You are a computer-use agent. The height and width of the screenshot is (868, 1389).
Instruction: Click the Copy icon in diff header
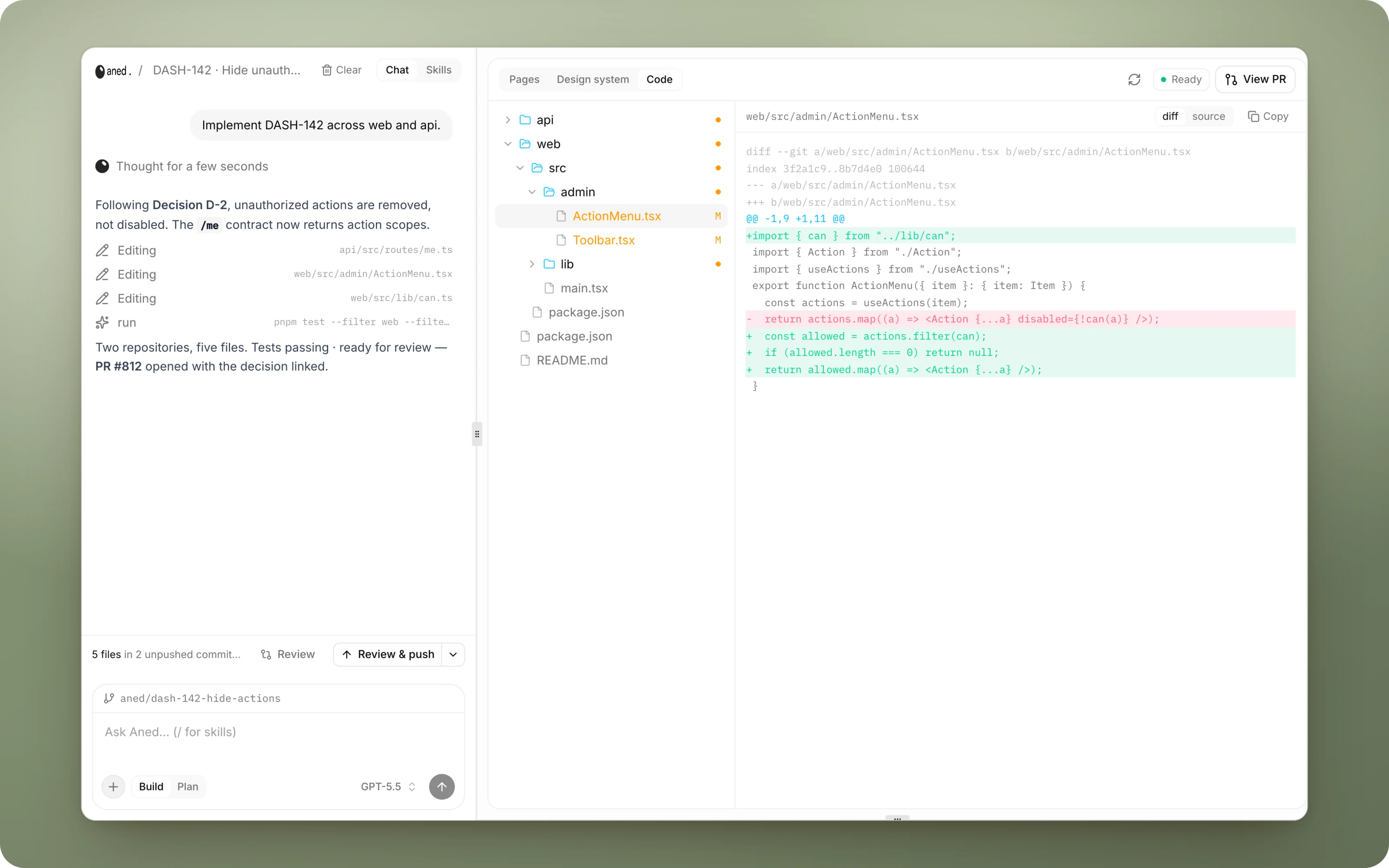point(1253,117)
